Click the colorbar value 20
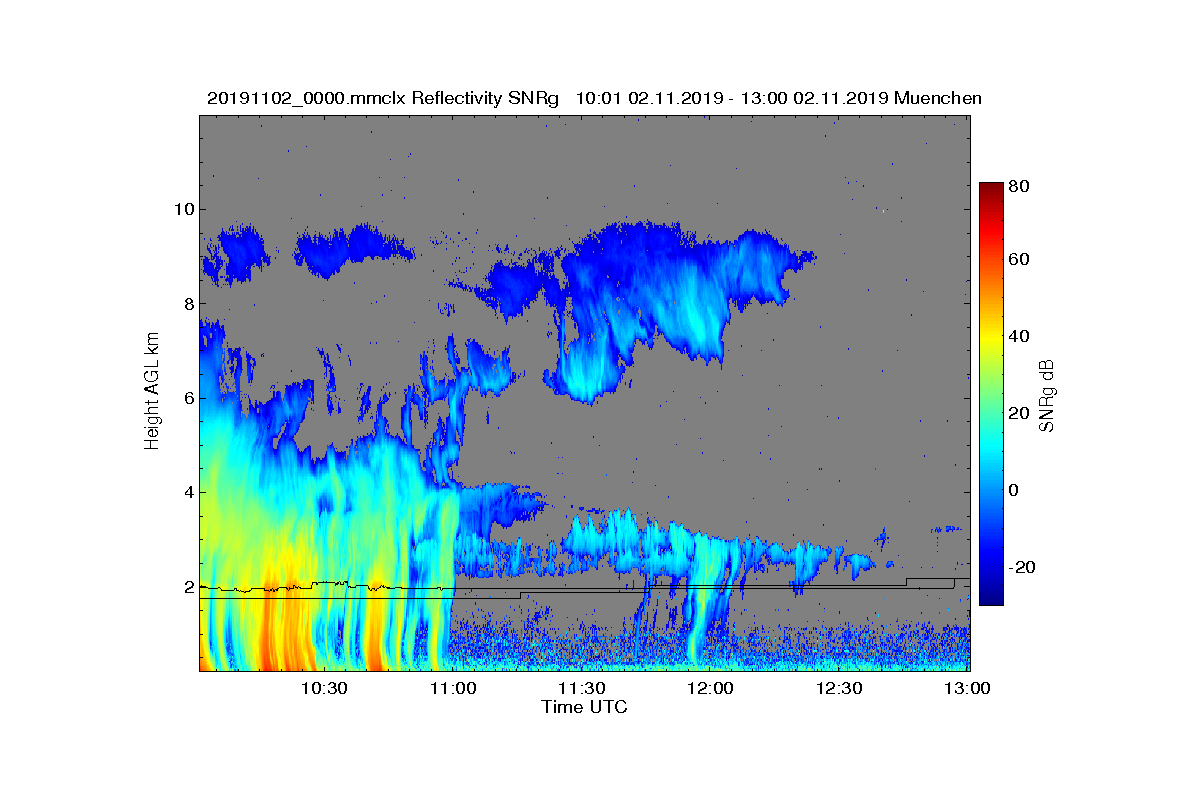 click(1020, 413)
